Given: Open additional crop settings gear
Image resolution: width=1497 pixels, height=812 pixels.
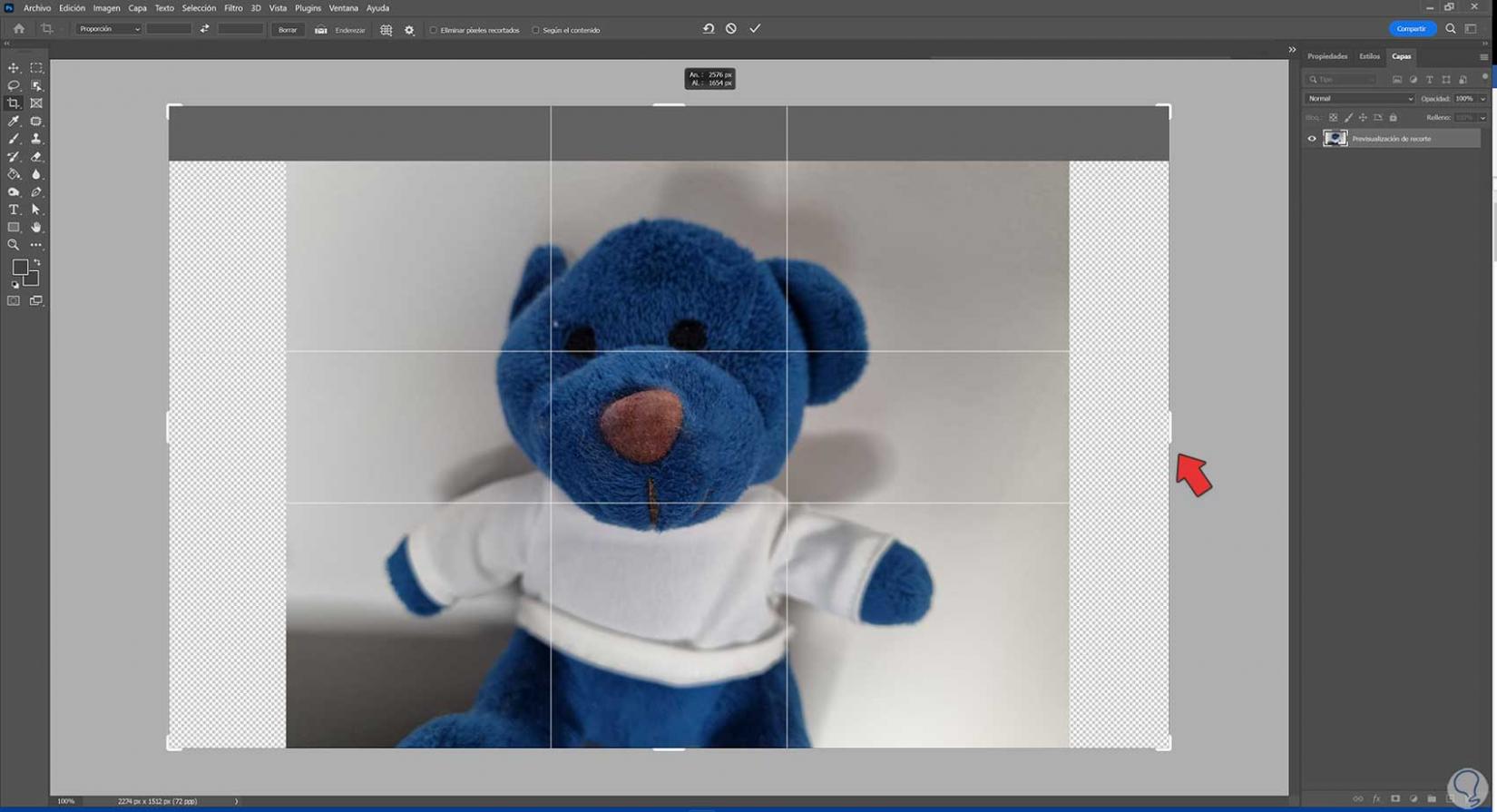Looking at the screenshot, I should click(x=409, y=30).
